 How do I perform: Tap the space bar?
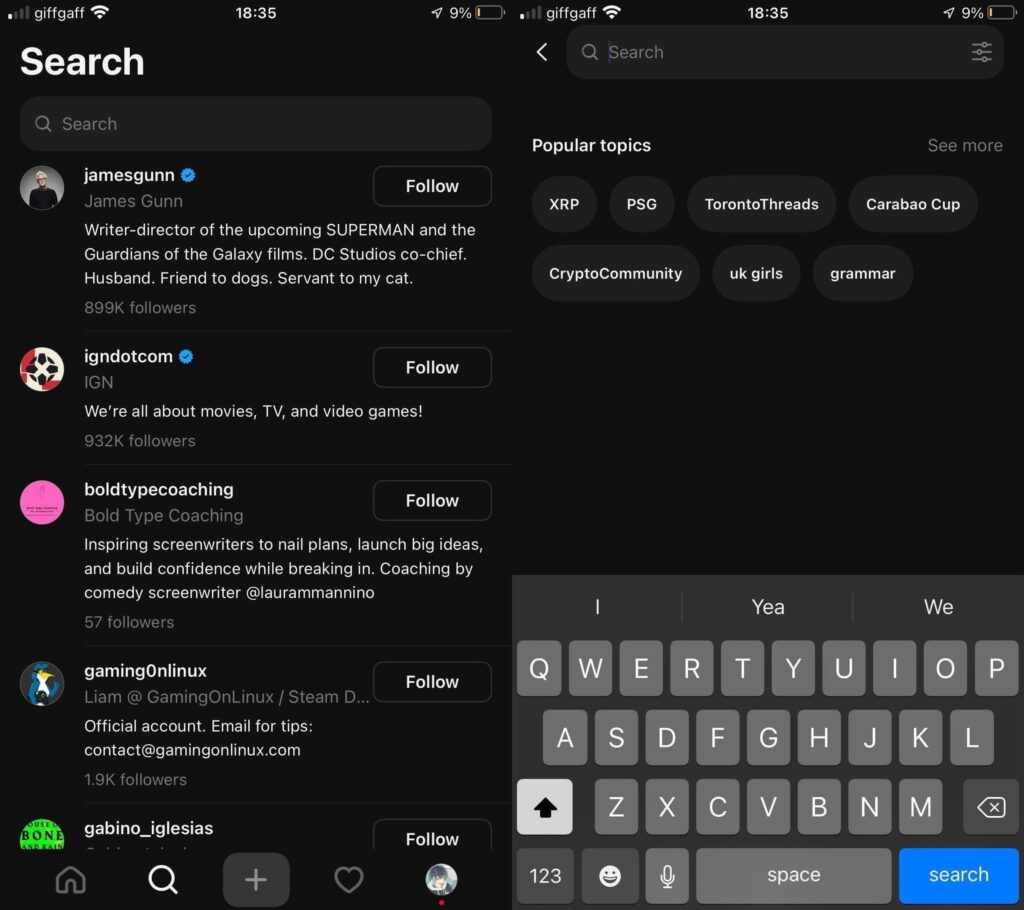(793, 875)
